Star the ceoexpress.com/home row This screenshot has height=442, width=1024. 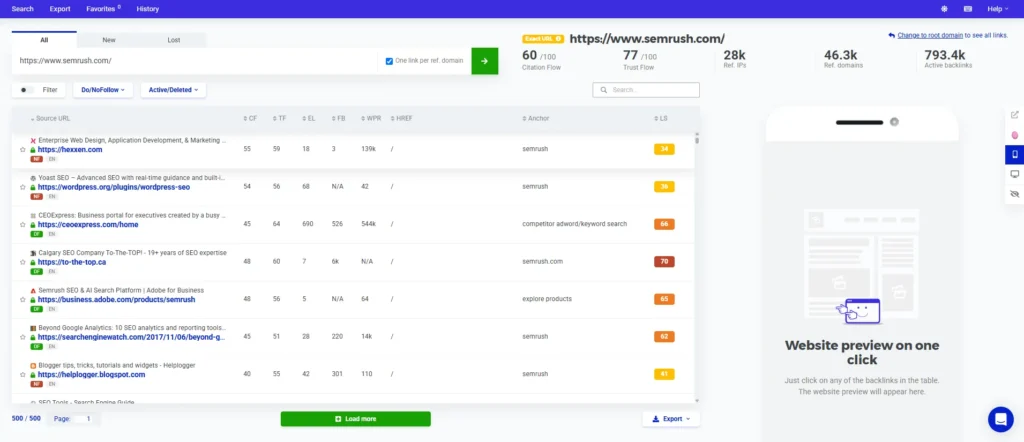(23, 225)
